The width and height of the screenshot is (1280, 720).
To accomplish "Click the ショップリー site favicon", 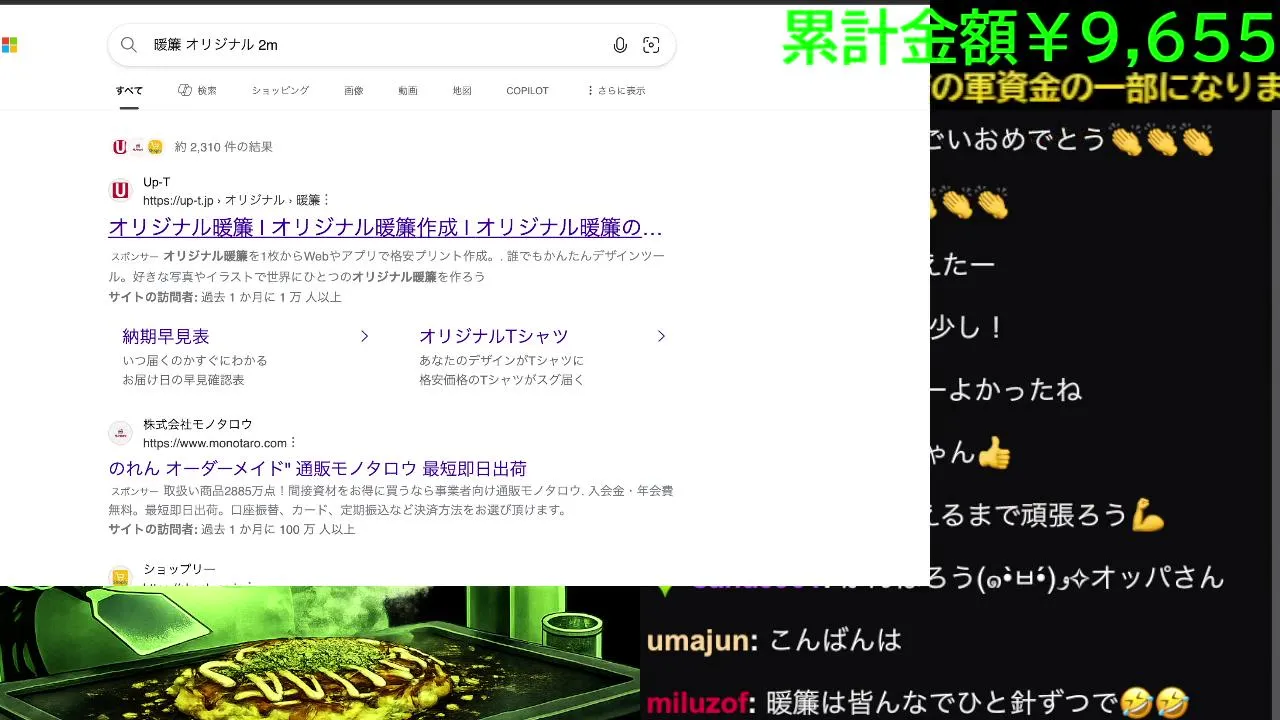I will click(120, 577).
